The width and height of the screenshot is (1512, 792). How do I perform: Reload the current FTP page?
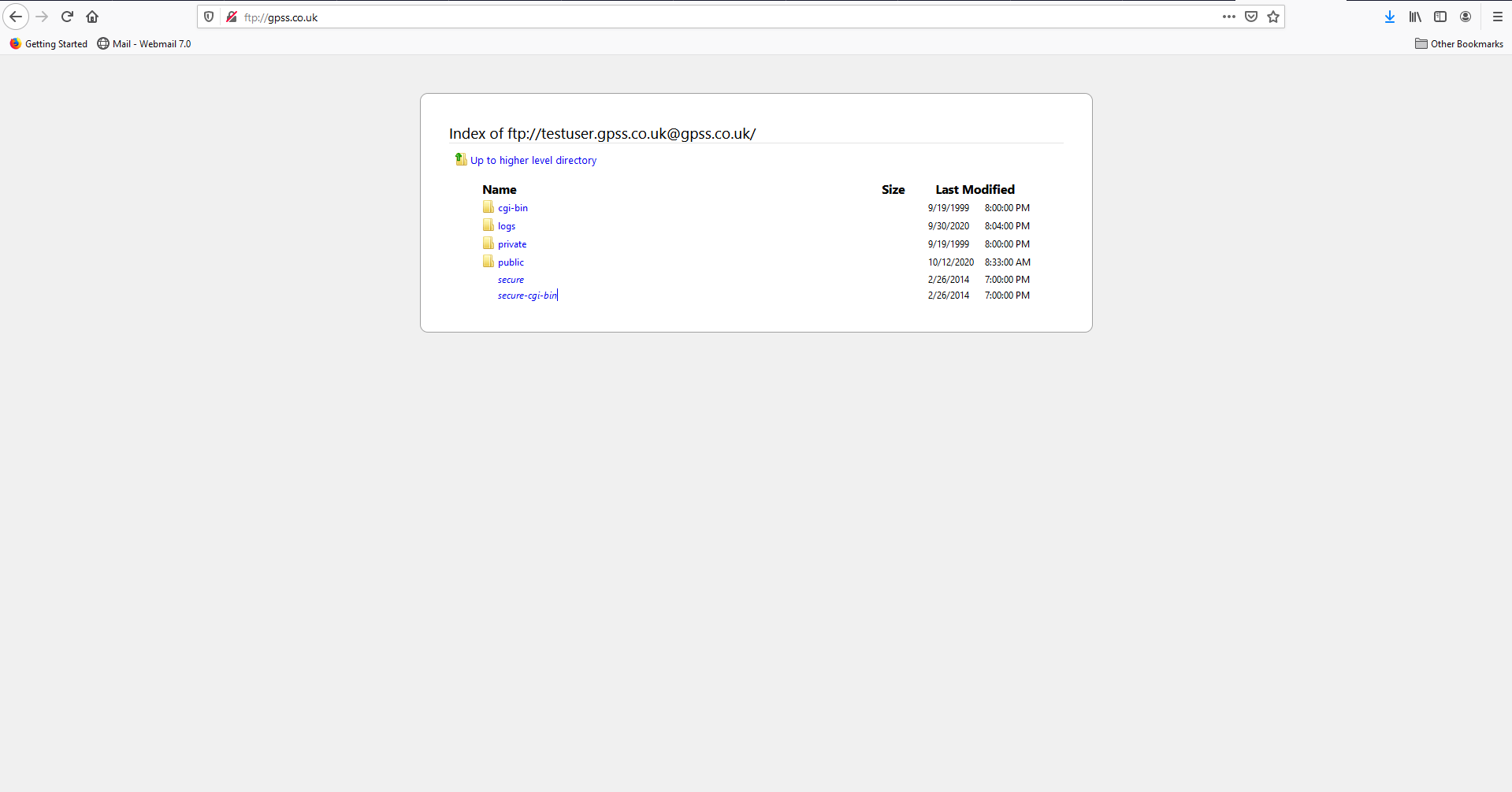[x=67, y=17]
